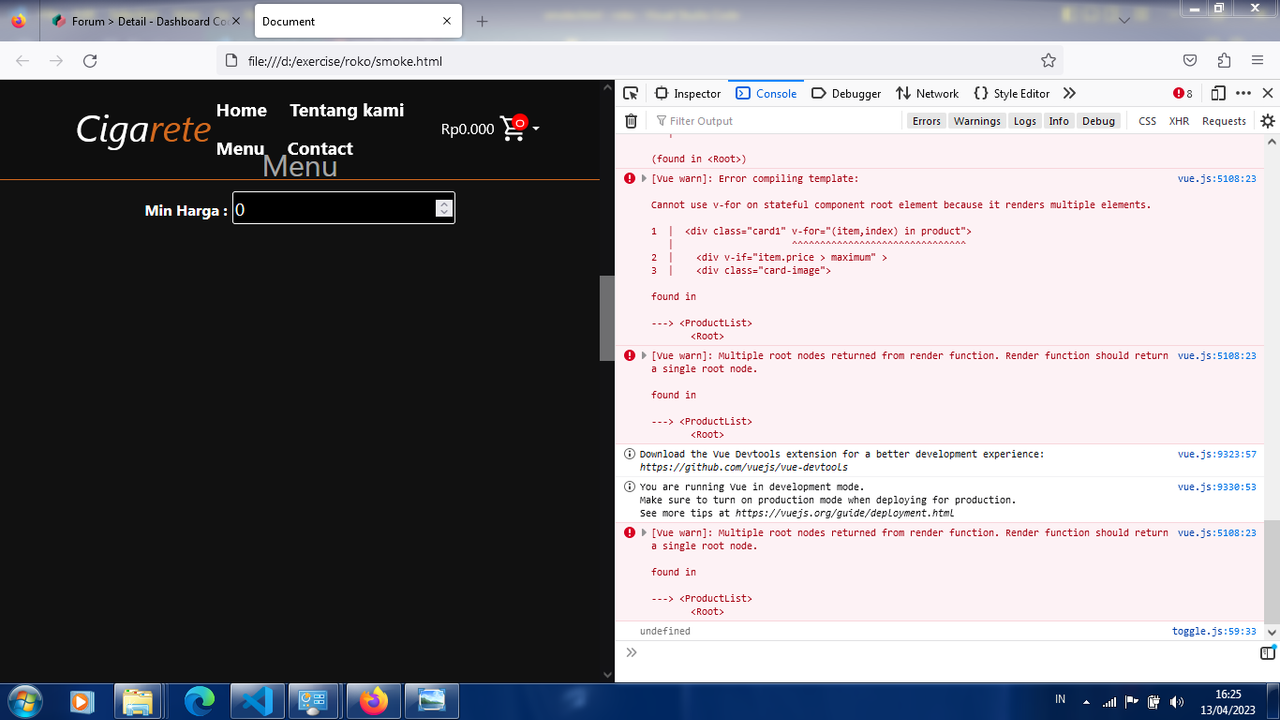Open Visual Studio Code from the taskbar
Viewport: 1280px width, 720px height.
(257, 701)
